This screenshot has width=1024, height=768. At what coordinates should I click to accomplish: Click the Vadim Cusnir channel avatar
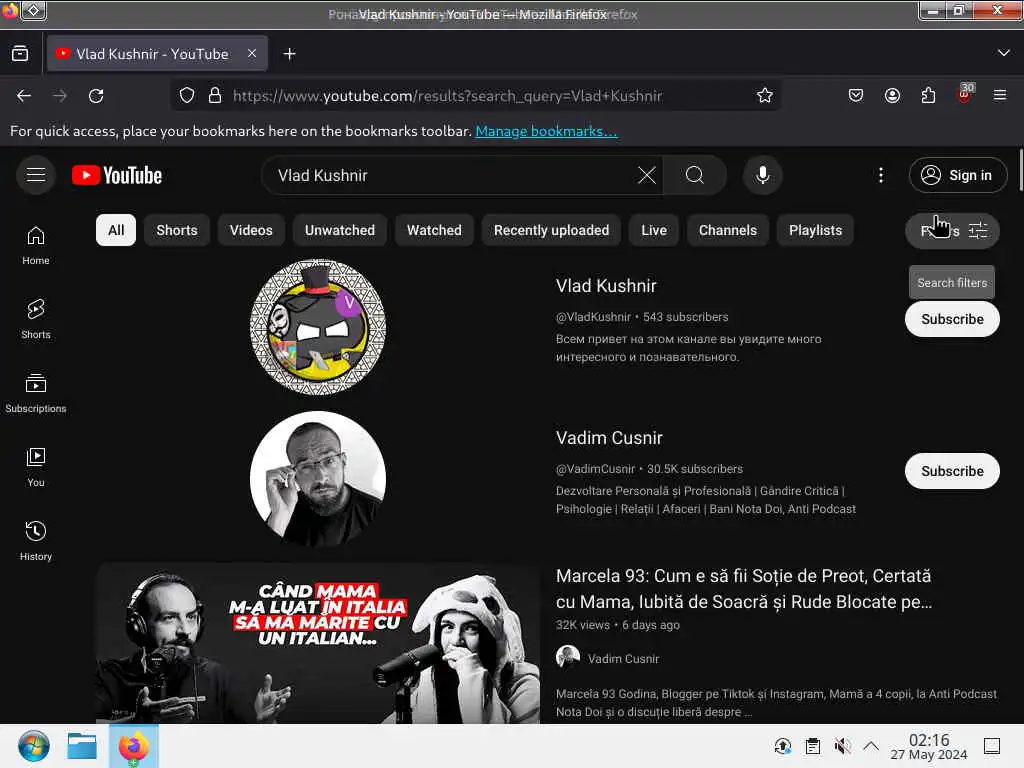click(318, 479)
